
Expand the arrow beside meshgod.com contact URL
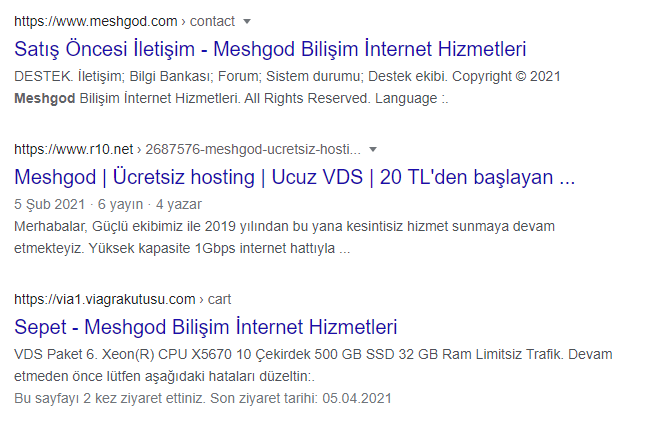(248, 21)
